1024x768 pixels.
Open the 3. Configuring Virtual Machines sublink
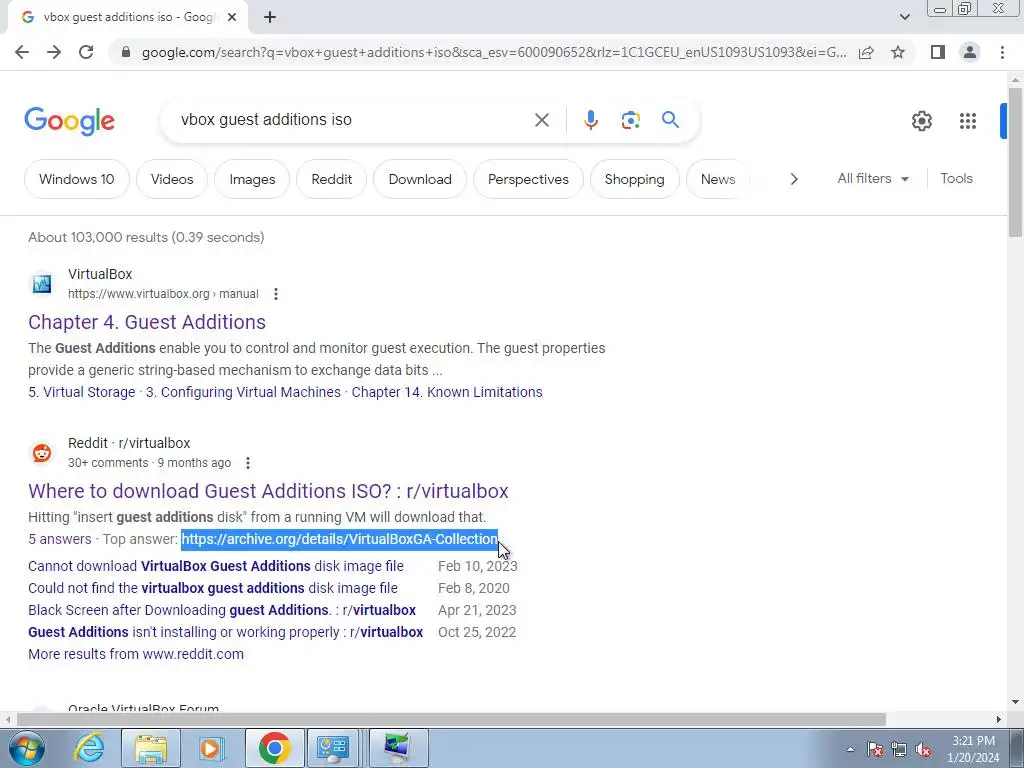pos(243,392)
